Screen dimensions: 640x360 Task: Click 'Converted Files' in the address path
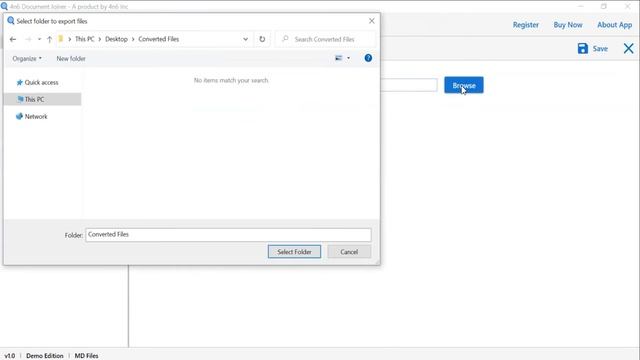(158, 39)
